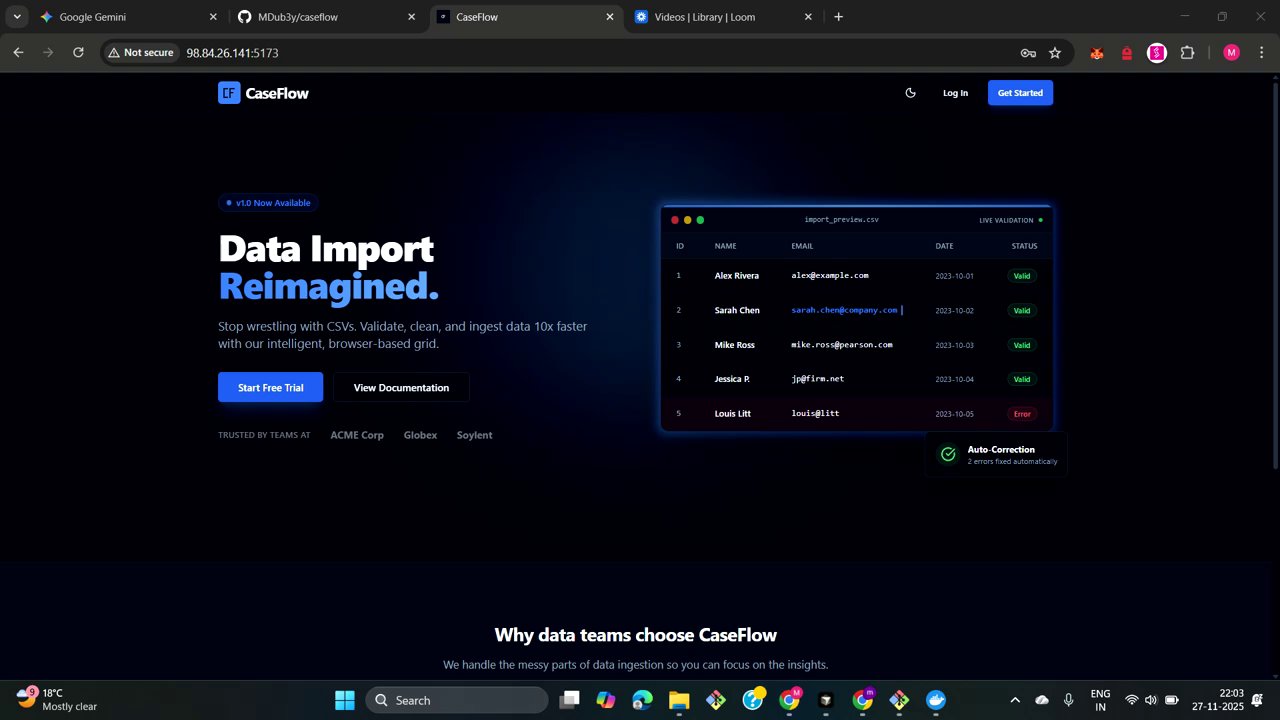Click the Valid status badge for Alex Rivera
The width and height of the screenshot is (1280, 720).
(x=1022, y=276)
